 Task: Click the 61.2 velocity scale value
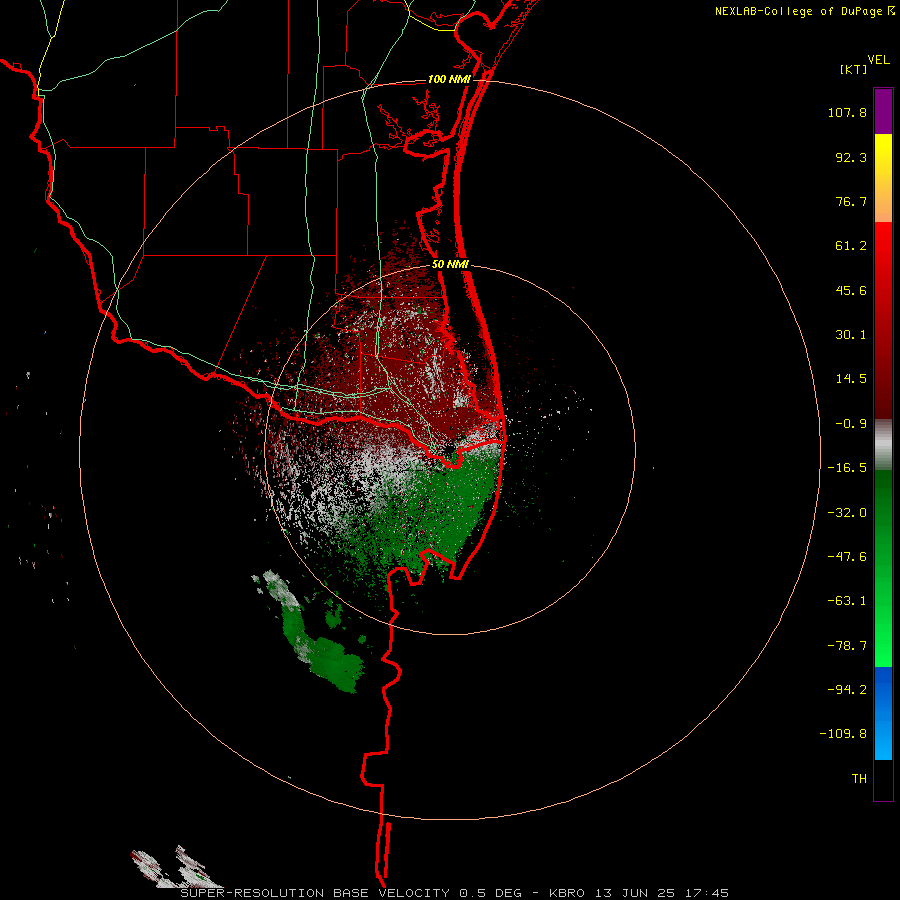point(851,246)
